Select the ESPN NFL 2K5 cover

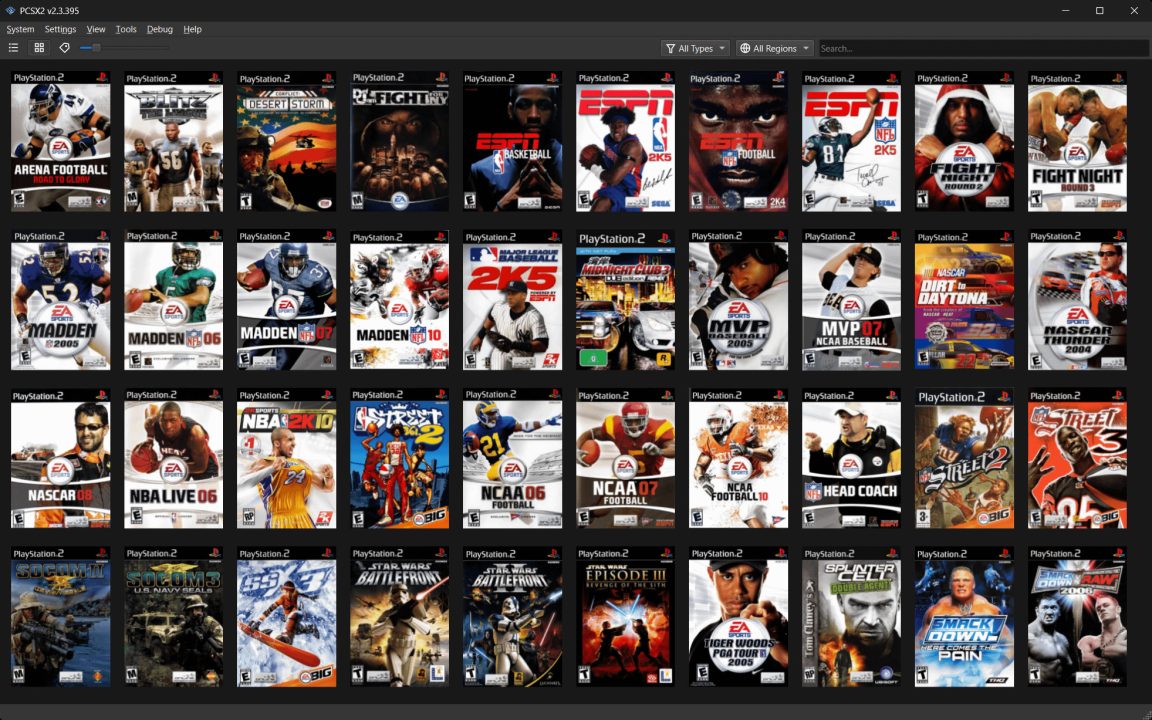(x=852, y=141)
